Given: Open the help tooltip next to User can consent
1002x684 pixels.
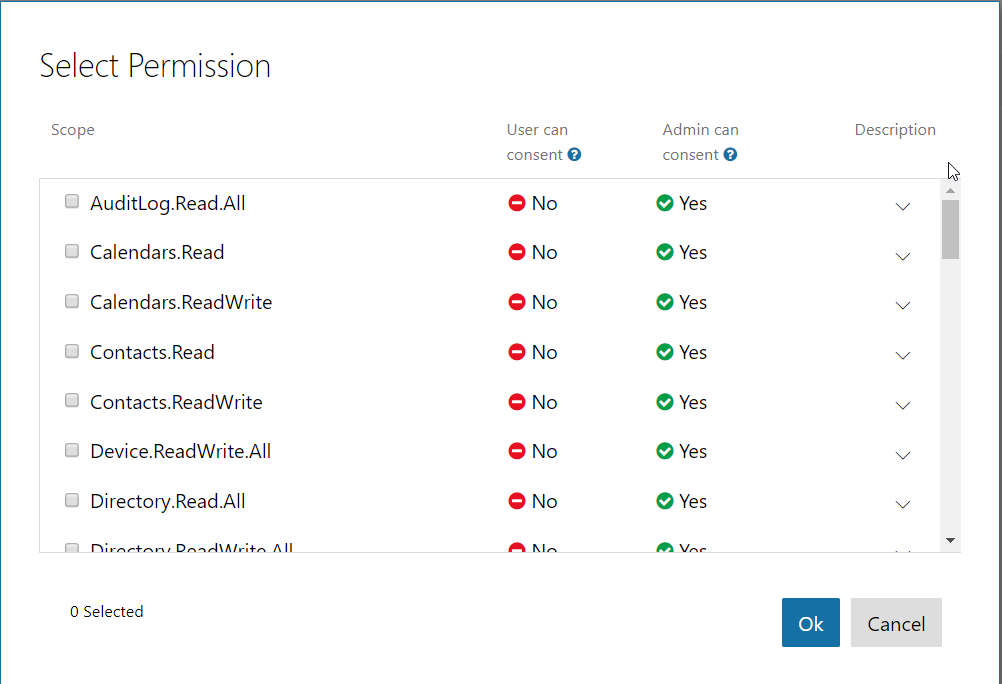Looking at the screenshot, I should click(x=574, y=155).
